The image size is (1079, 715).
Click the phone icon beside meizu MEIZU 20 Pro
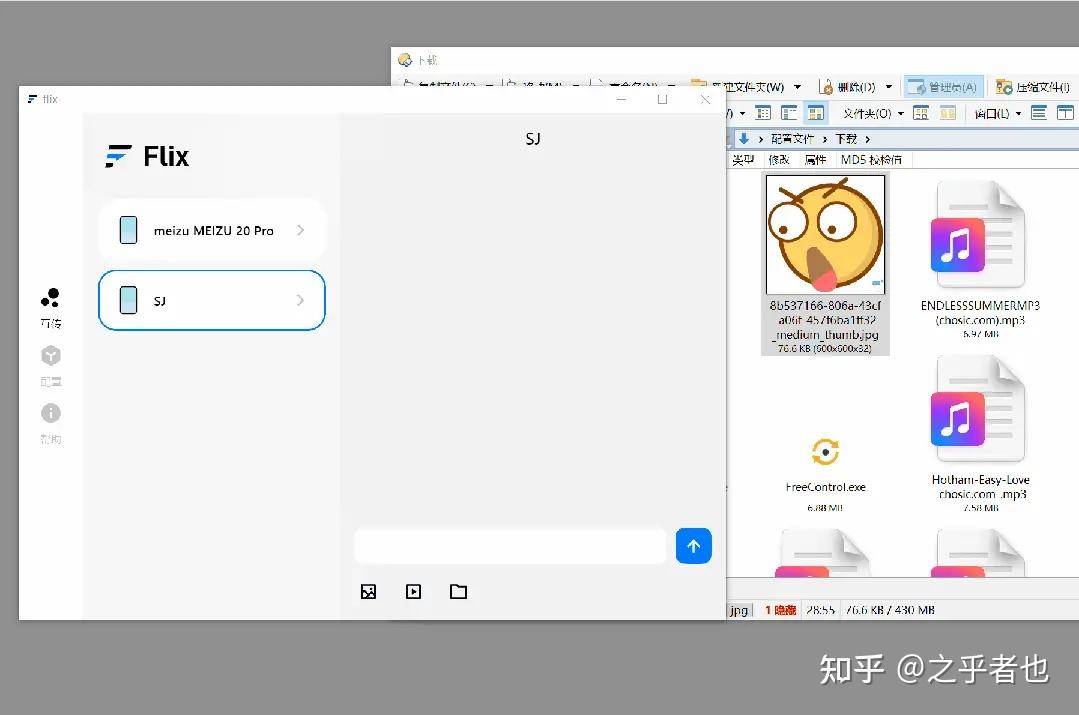tap(128, 230)
